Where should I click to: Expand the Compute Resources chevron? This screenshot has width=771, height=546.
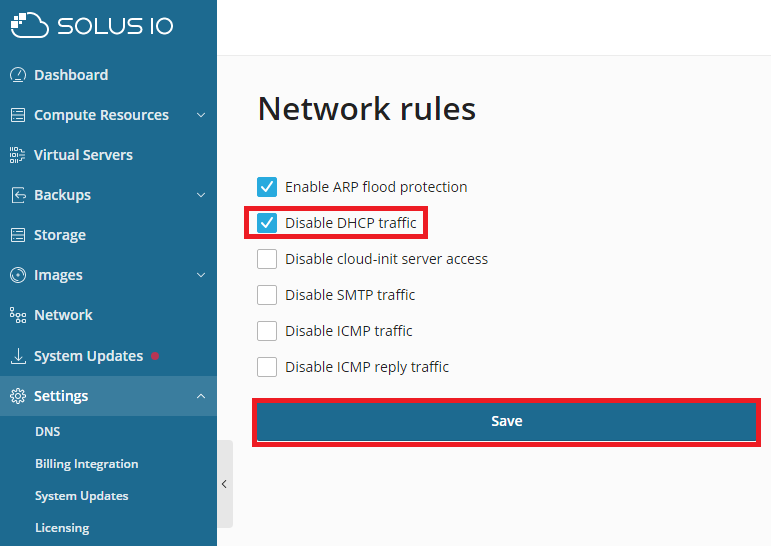[201, 115]
